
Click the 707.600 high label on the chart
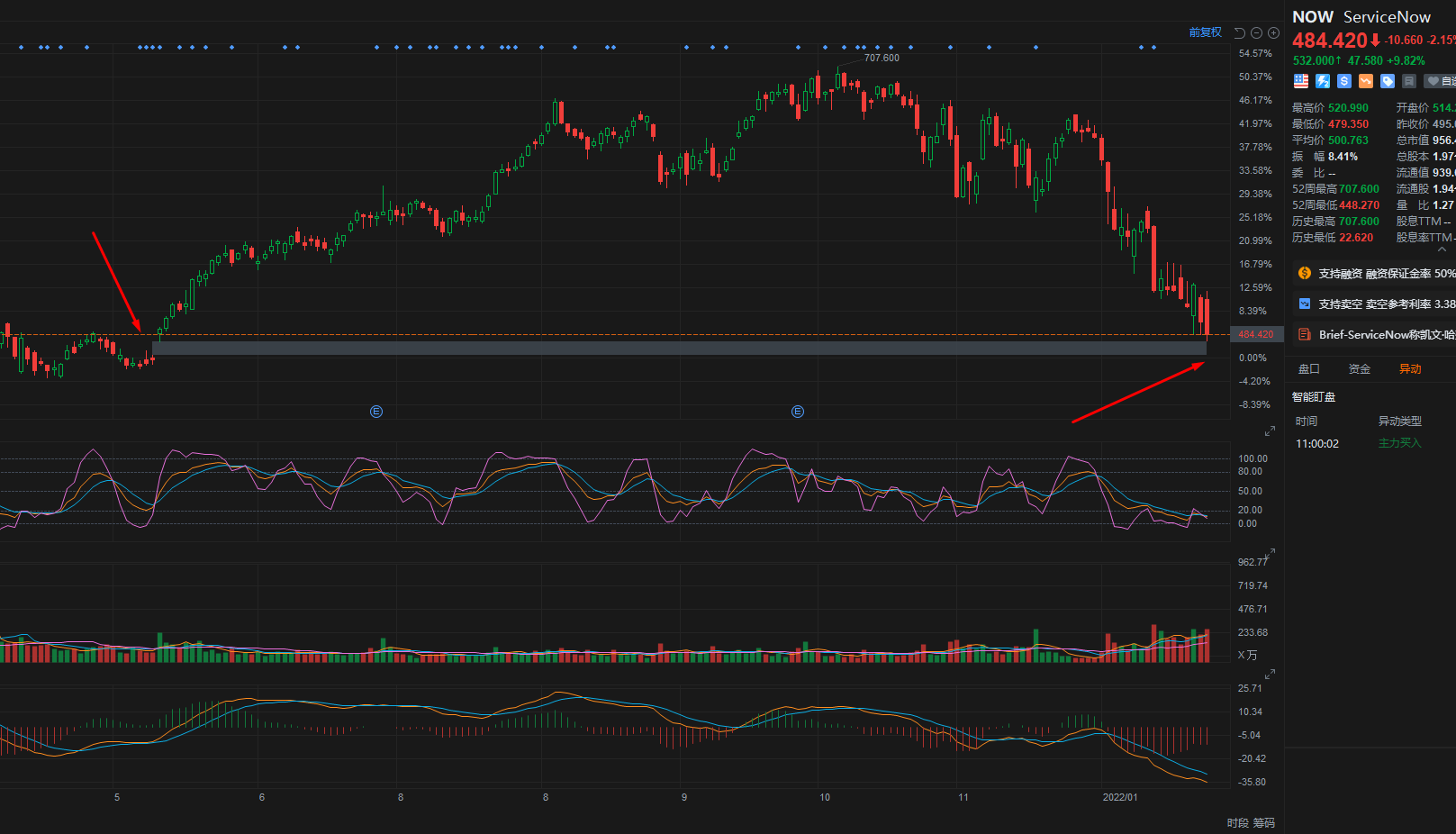(882, 58)
